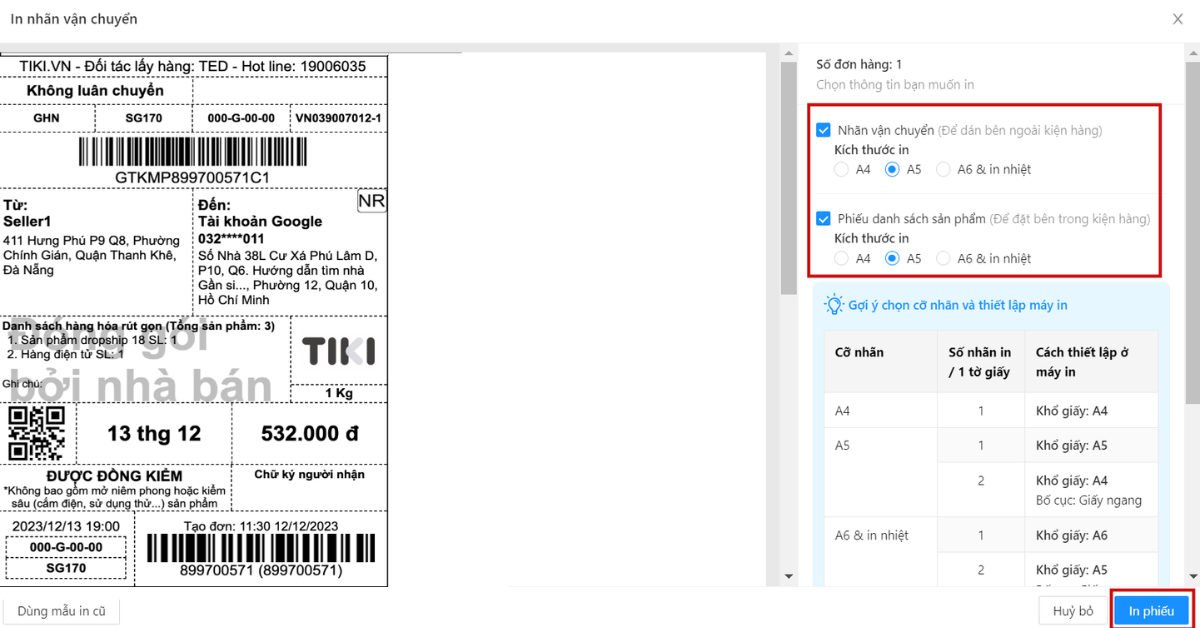The width and height of the screenshot is (1200, 628).
Task: Click the preview pane scroll down arrow
Action: click(x=788, y=577)
